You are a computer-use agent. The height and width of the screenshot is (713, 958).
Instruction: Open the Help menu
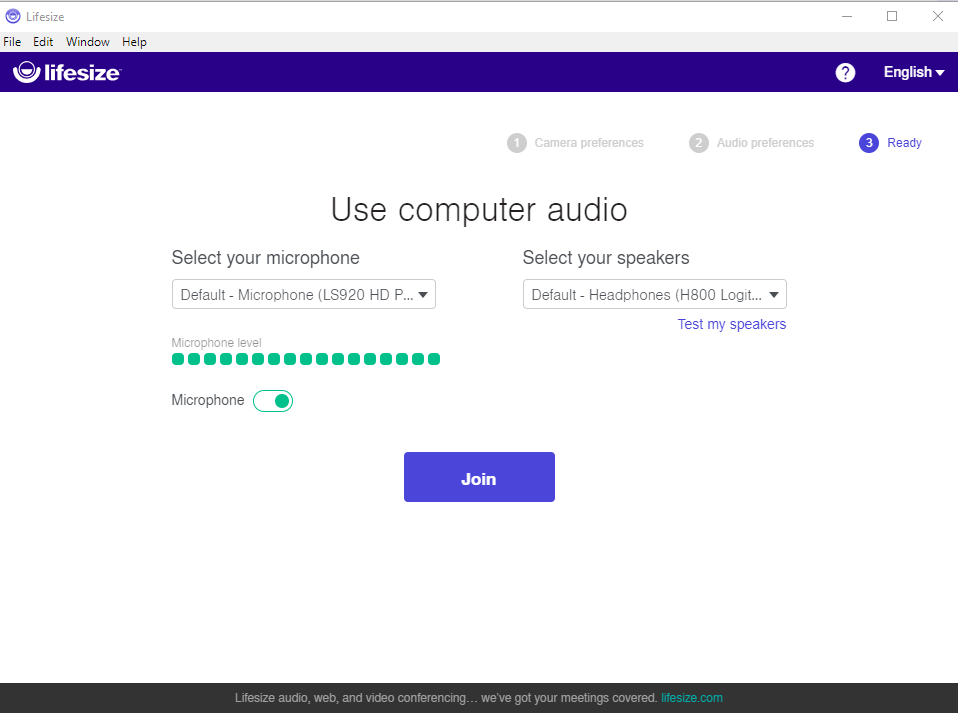click(x=134, y=41)
